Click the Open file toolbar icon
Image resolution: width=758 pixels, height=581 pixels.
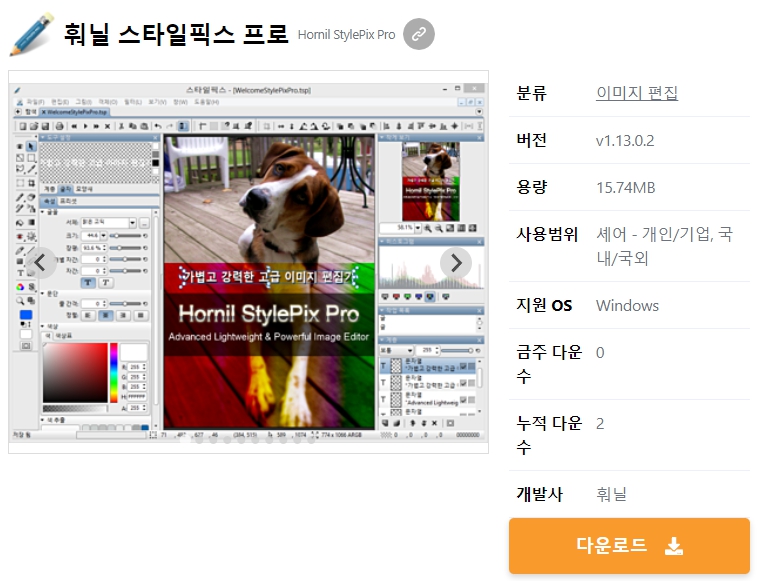click(34, 126)
